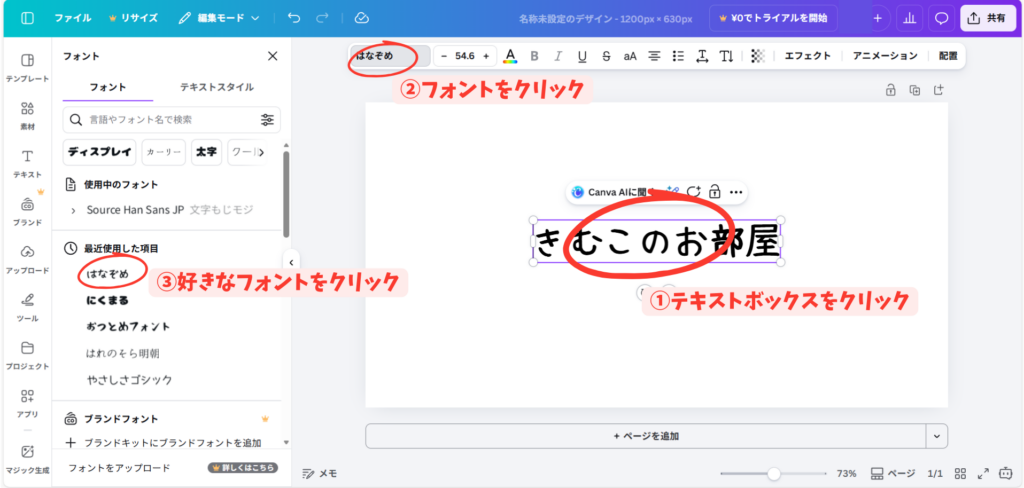
Task: Open the transparency control
Action: pyautogui.click(x=758, y=56)
